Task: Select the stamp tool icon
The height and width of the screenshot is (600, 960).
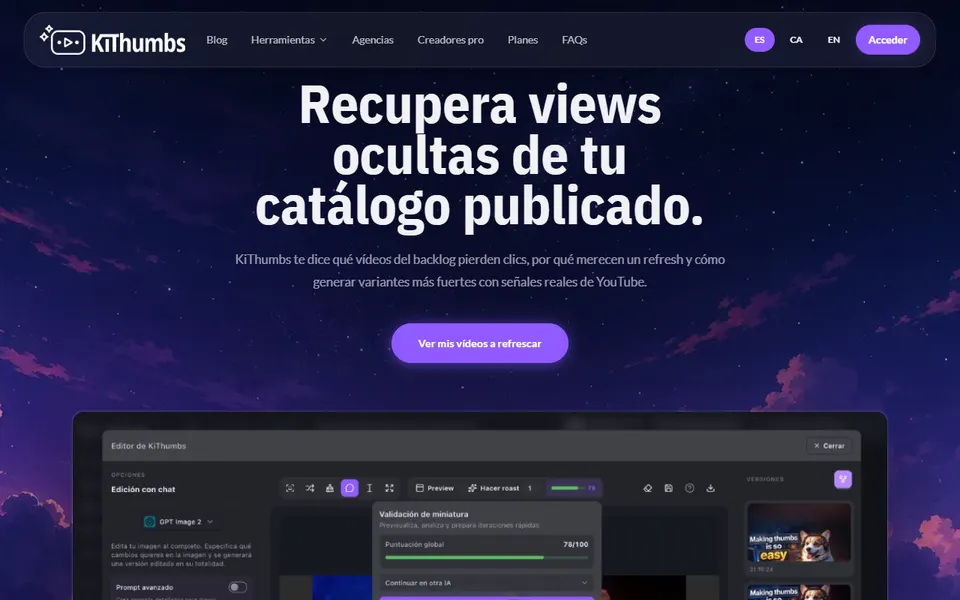Action: [x=329, y=488]
